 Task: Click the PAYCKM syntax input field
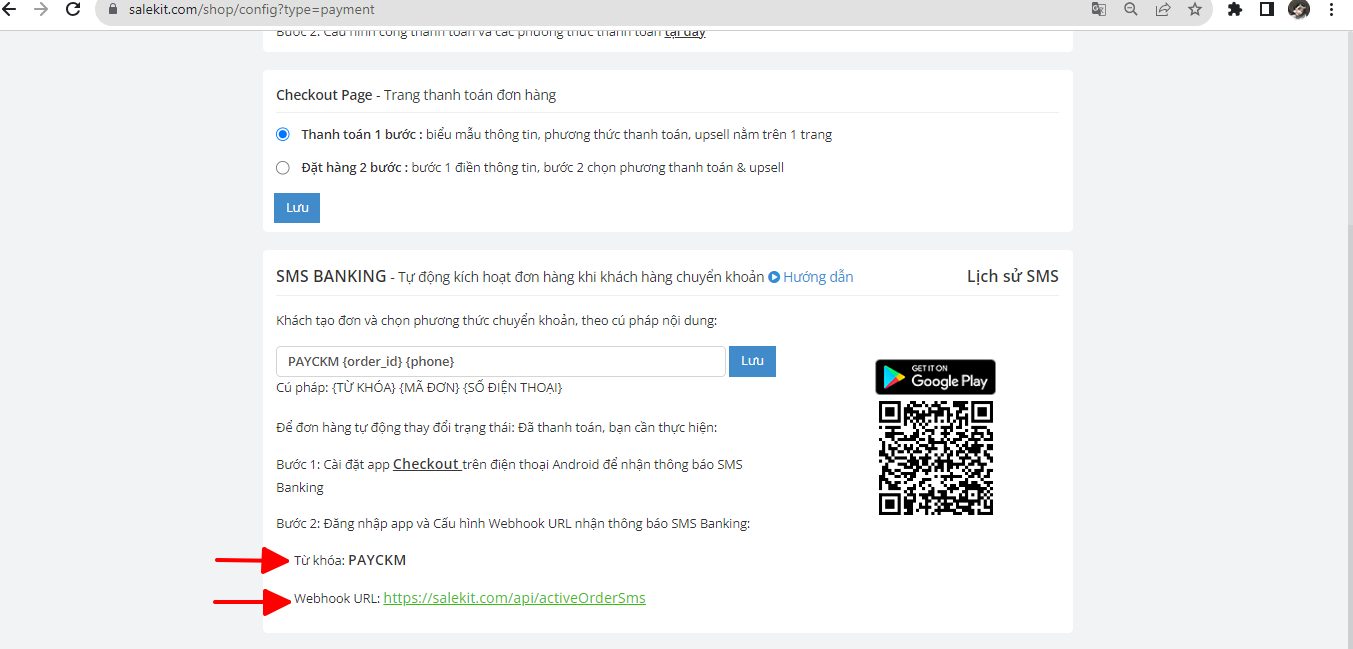click(x=500, y=362)
